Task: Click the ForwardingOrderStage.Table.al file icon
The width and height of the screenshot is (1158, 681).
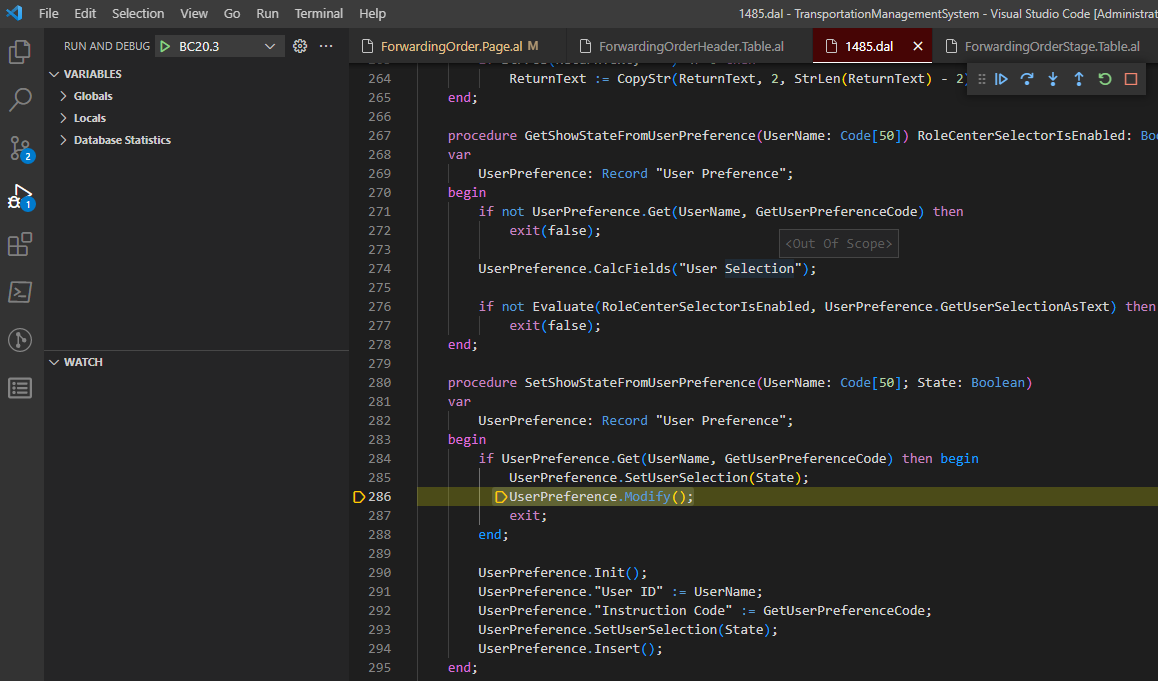Action: coord(951,47)
